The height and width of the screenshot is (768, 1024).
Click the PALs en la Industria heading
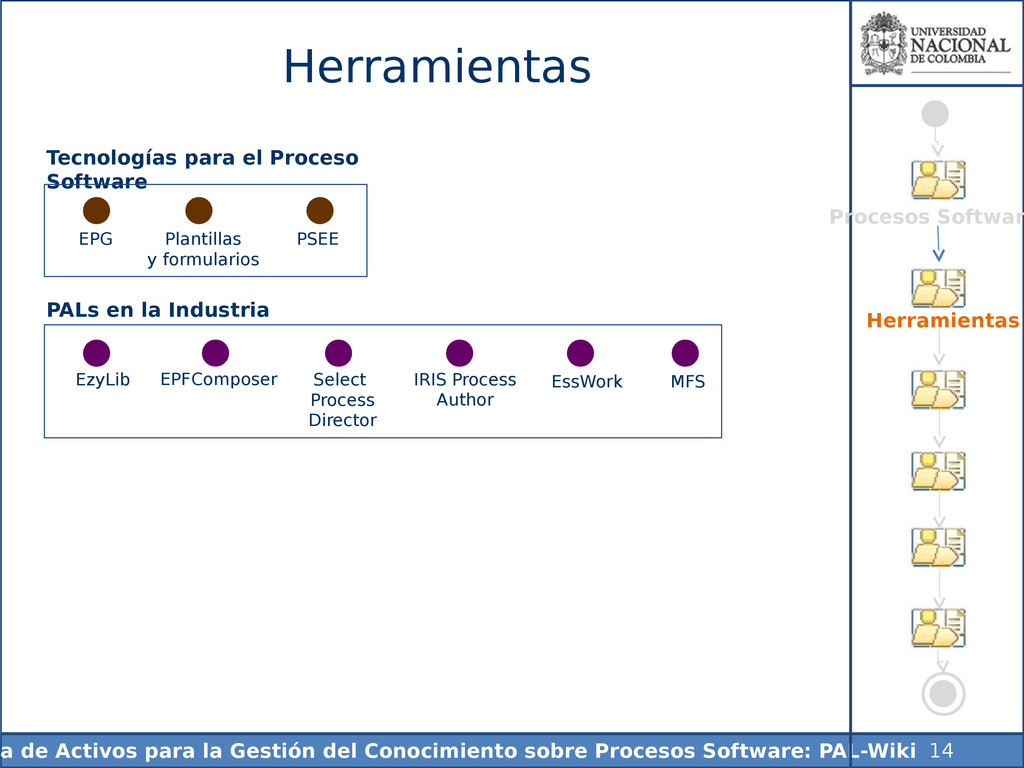pyautogui.click(x=157, y=310)
